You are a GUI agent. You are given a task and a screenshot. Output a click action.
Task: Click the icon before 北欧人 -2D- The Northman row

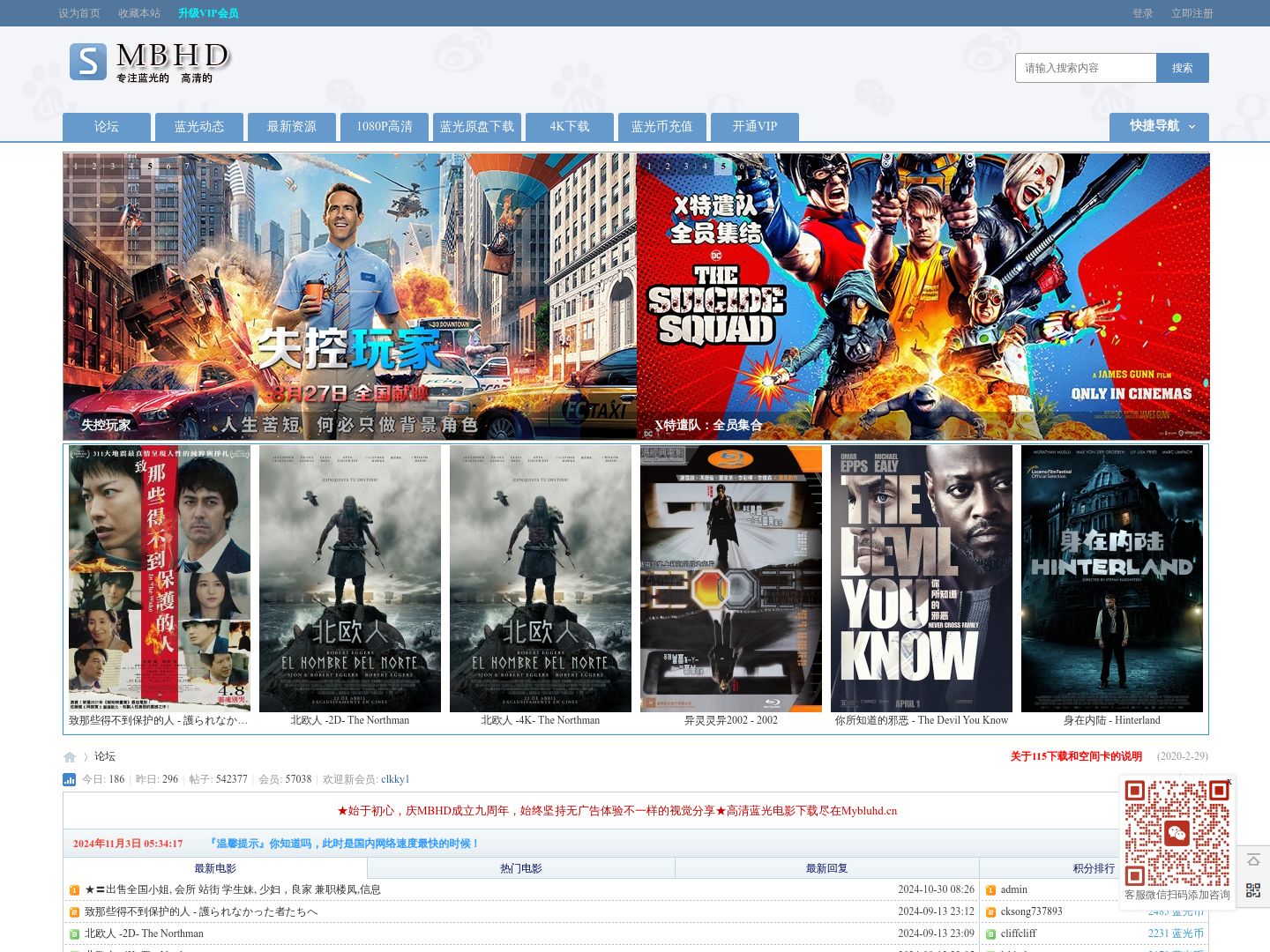(75, 934)
